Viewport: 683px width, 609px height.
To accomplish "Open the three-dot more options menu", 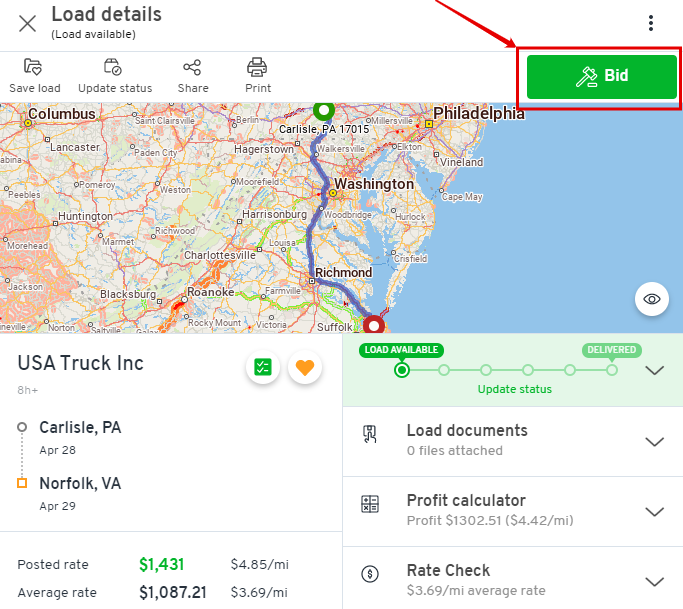I will coord(651,23).
